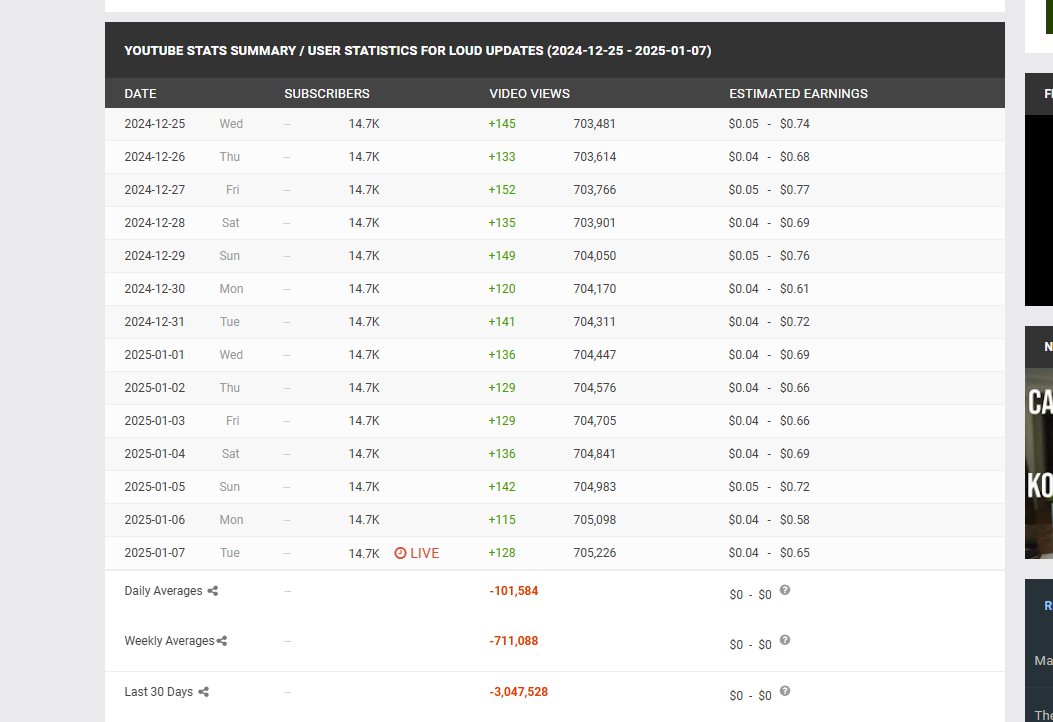Select the date 2025-01-02
The image size is (1053, 722).
154,388
